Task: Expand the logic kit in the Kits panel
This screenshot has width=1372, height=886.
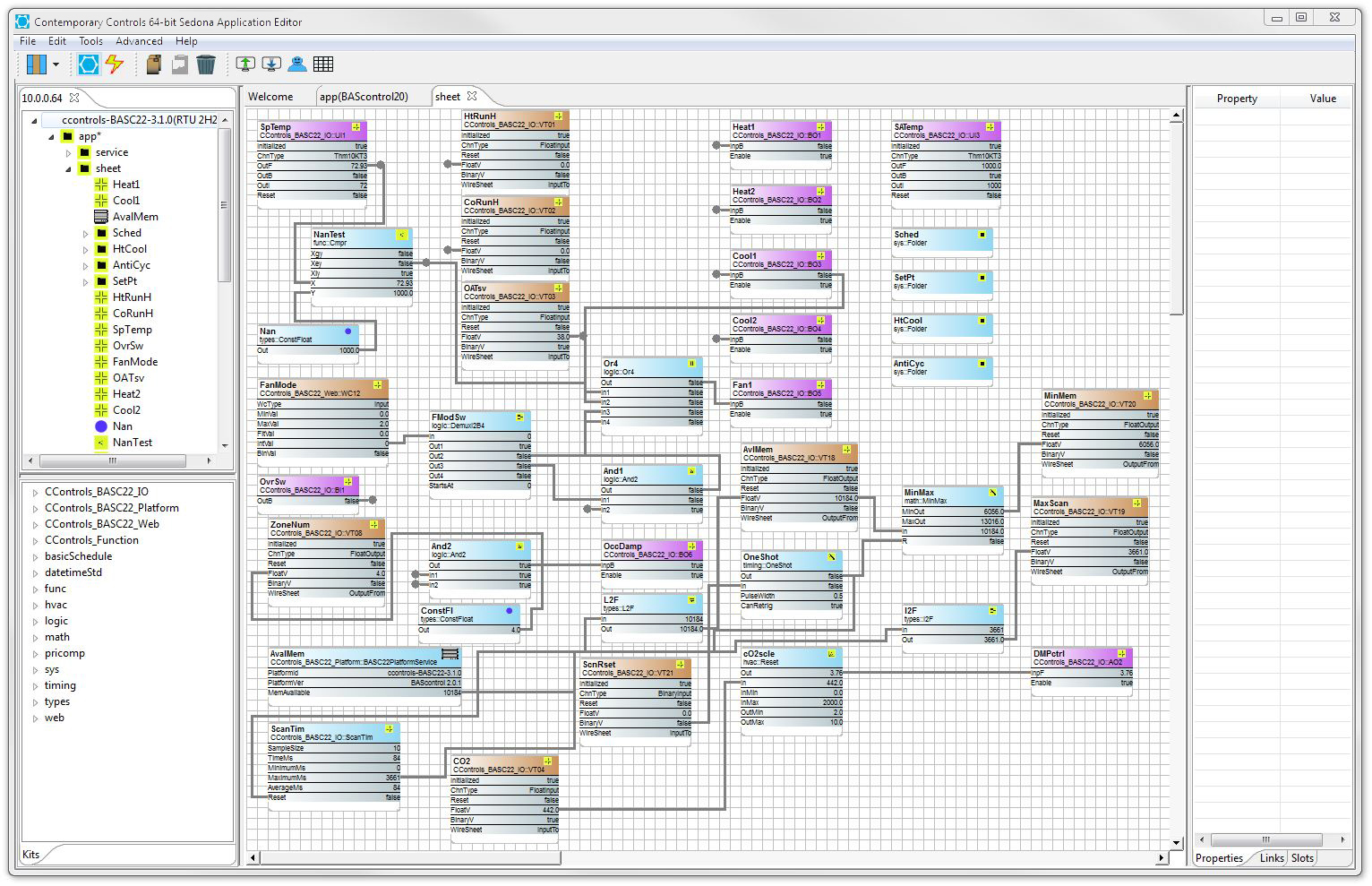Action: point(38,621)
